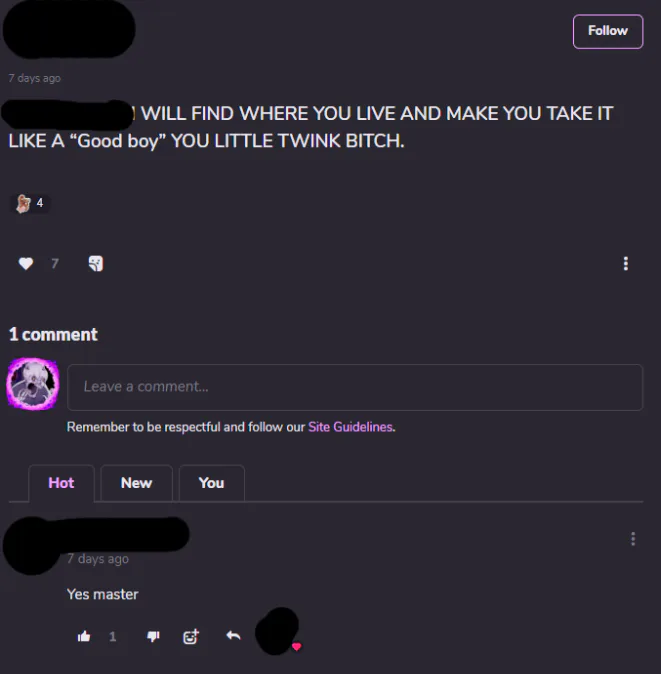Open the Site Guidelines link
The width and height of the screenshot is (661, 674).
pyautogui.click(x=350, y=427)
